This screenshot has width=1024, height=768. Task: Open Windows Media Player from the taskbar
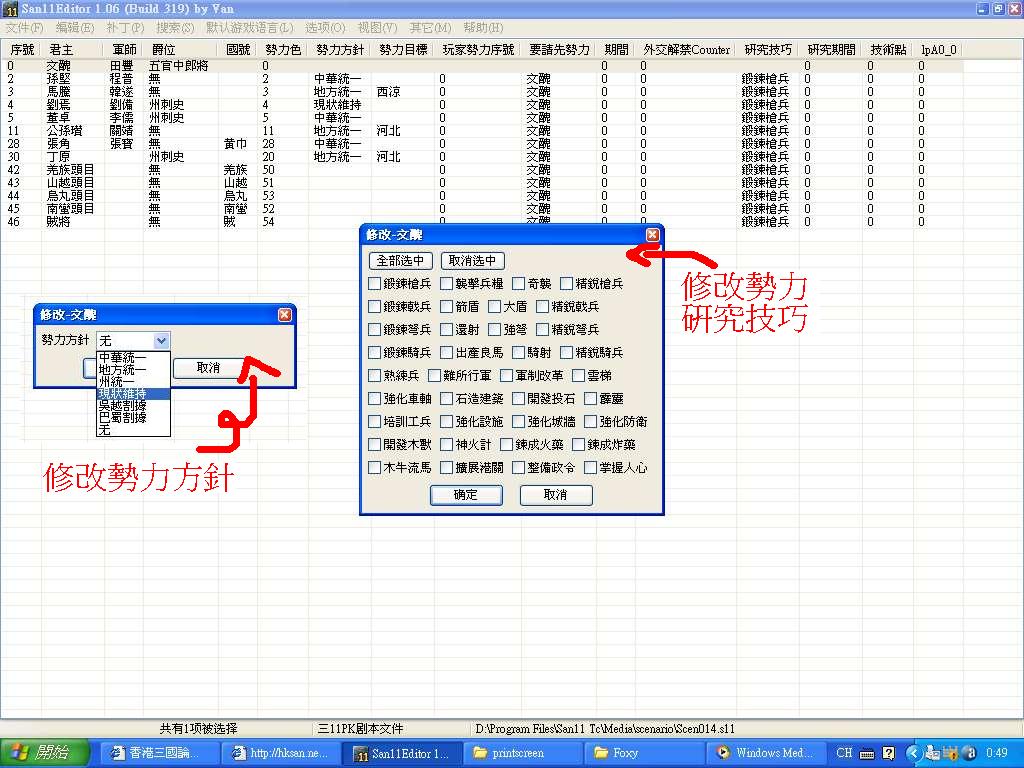pyautogui.click(x=764, y=752)
